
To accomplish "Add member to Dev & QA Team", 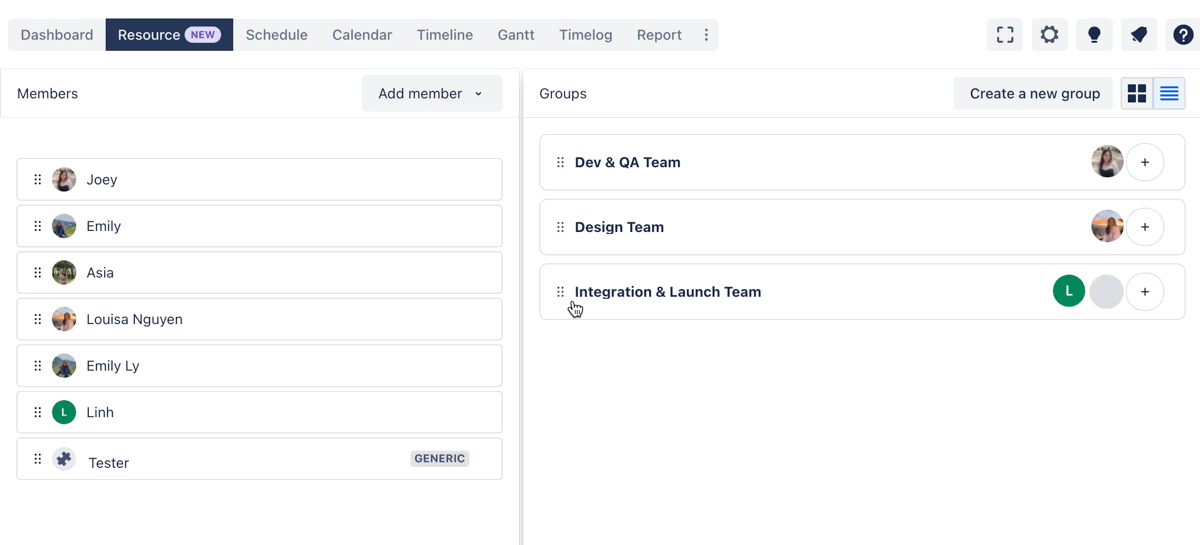I will click(1145, 162).
